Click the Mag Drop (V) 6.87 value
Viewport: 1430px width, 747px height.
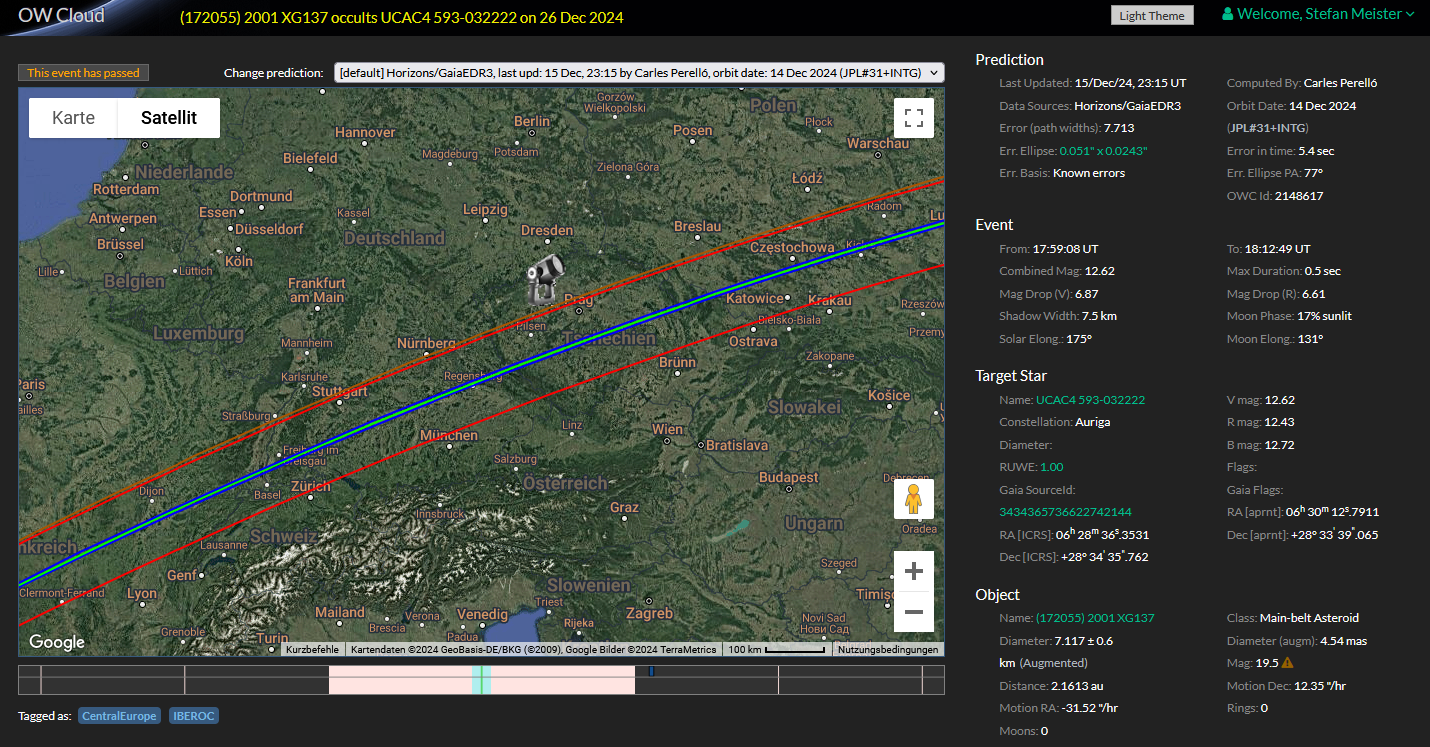[1086, 294]
